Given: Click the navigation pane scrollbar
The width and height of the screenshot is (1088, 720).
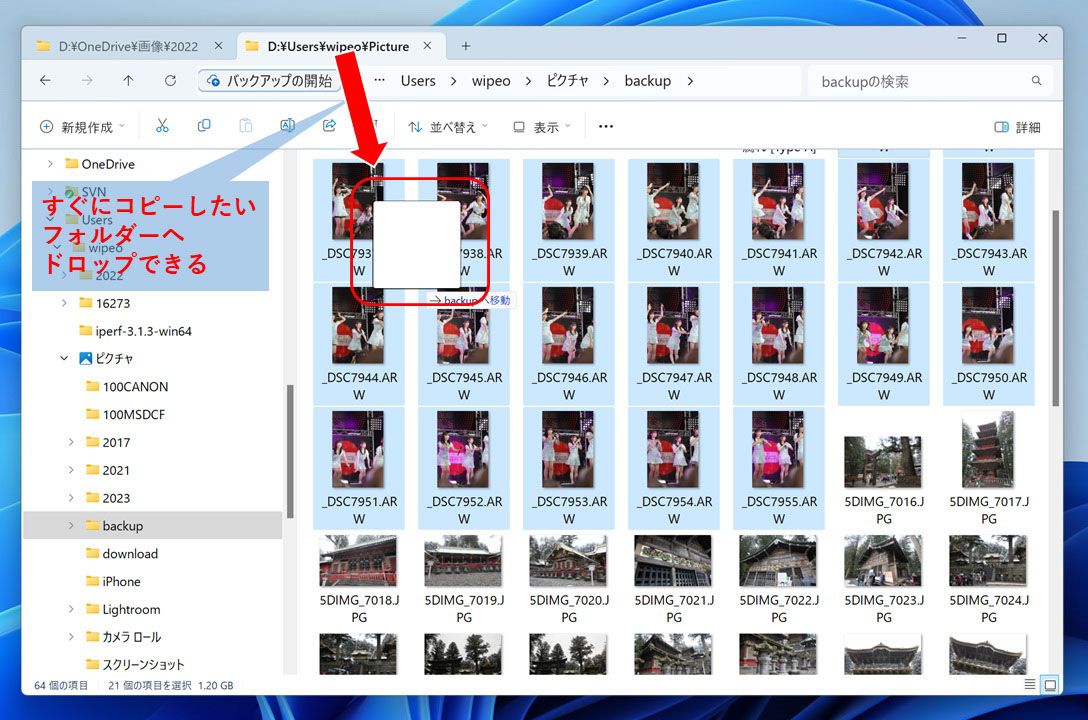Looking at the screenshot, I should click(x=289, y=451).
